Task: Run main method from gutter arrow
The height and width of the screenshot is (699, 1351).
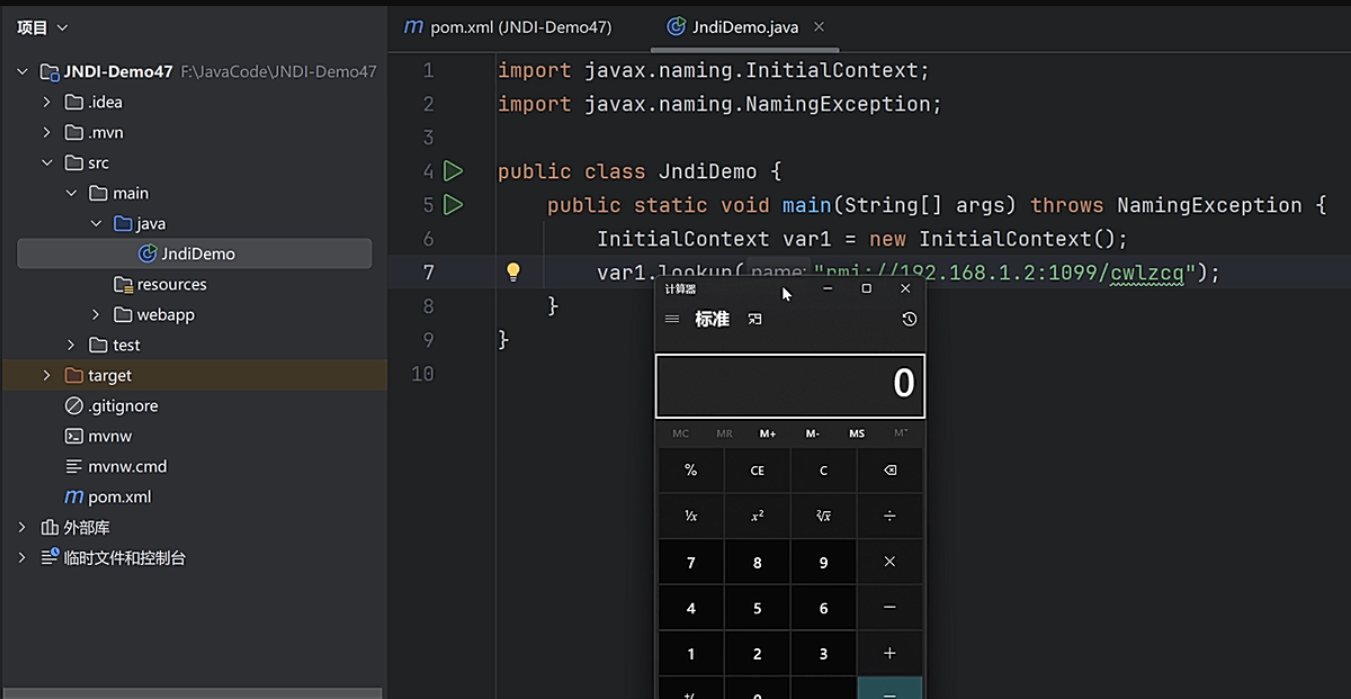Action: pyautogui.click(x=453, y=205)
